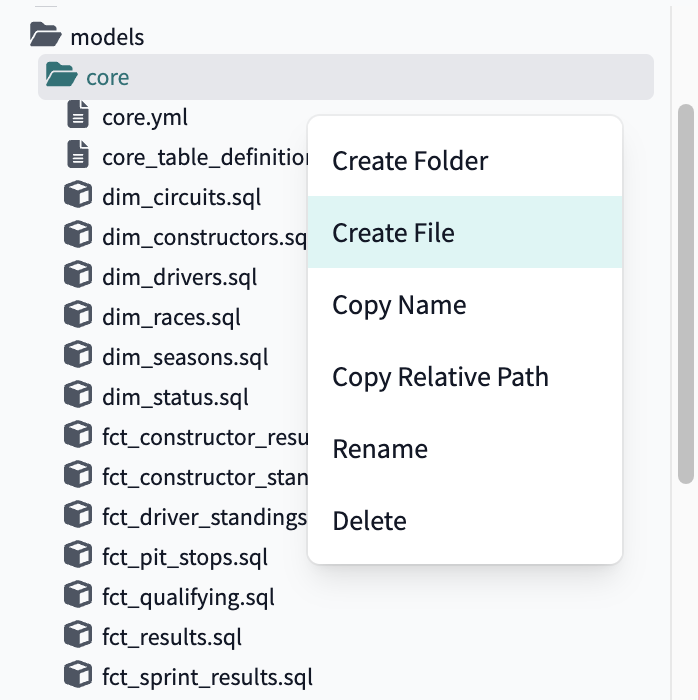Open dim_drivers.sql file name
698x700 pixels.
click(x=179, y=277)
